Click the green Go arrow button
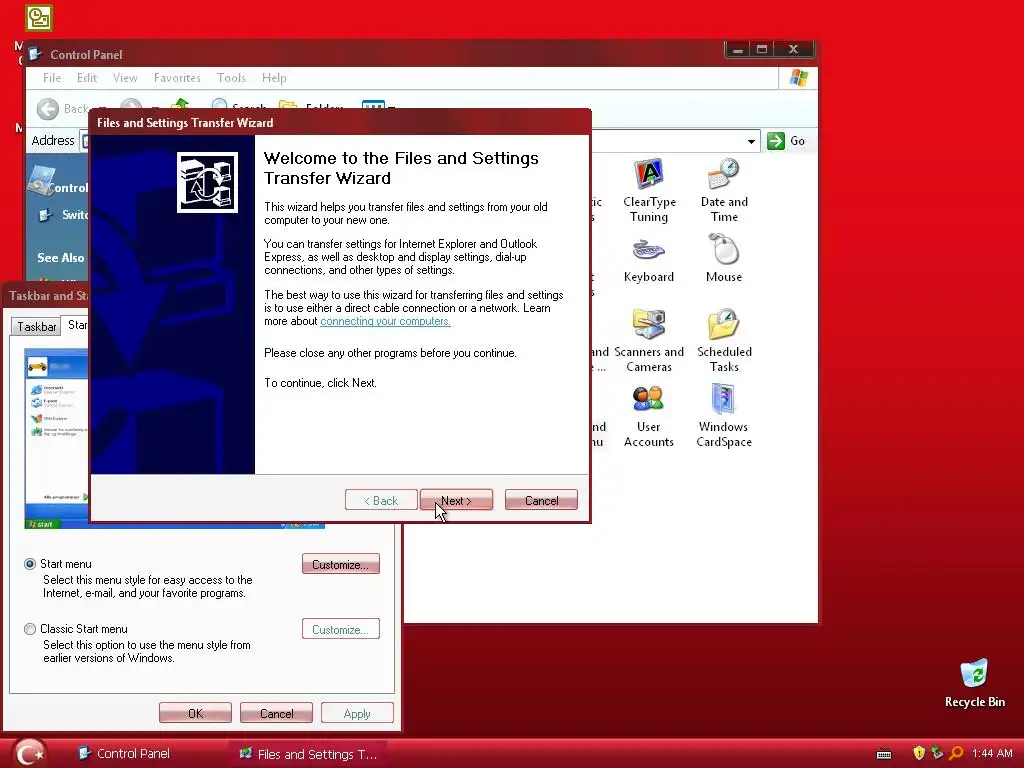The width and height of the screenshot is (1024, 768). (776, 140)
